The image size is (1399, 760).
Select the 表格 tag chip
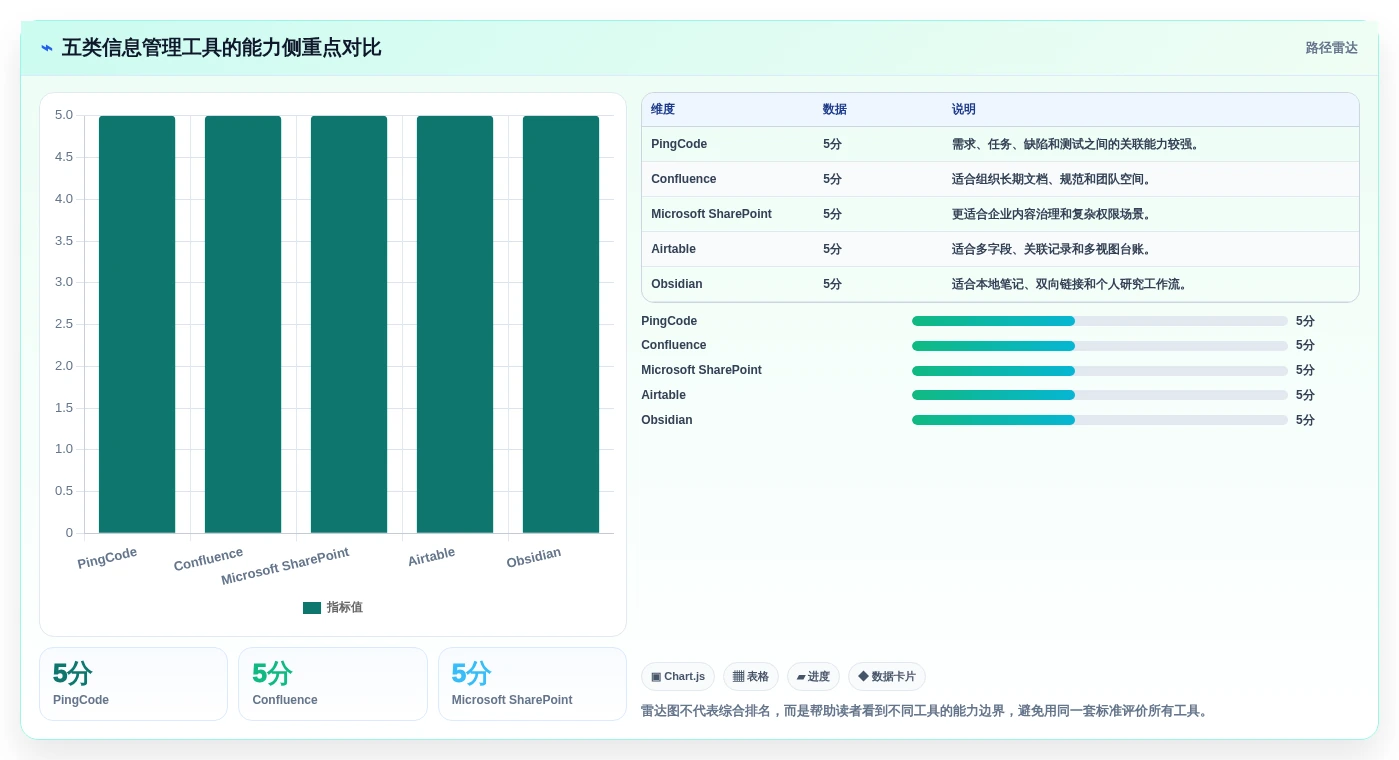coord(751,677)
